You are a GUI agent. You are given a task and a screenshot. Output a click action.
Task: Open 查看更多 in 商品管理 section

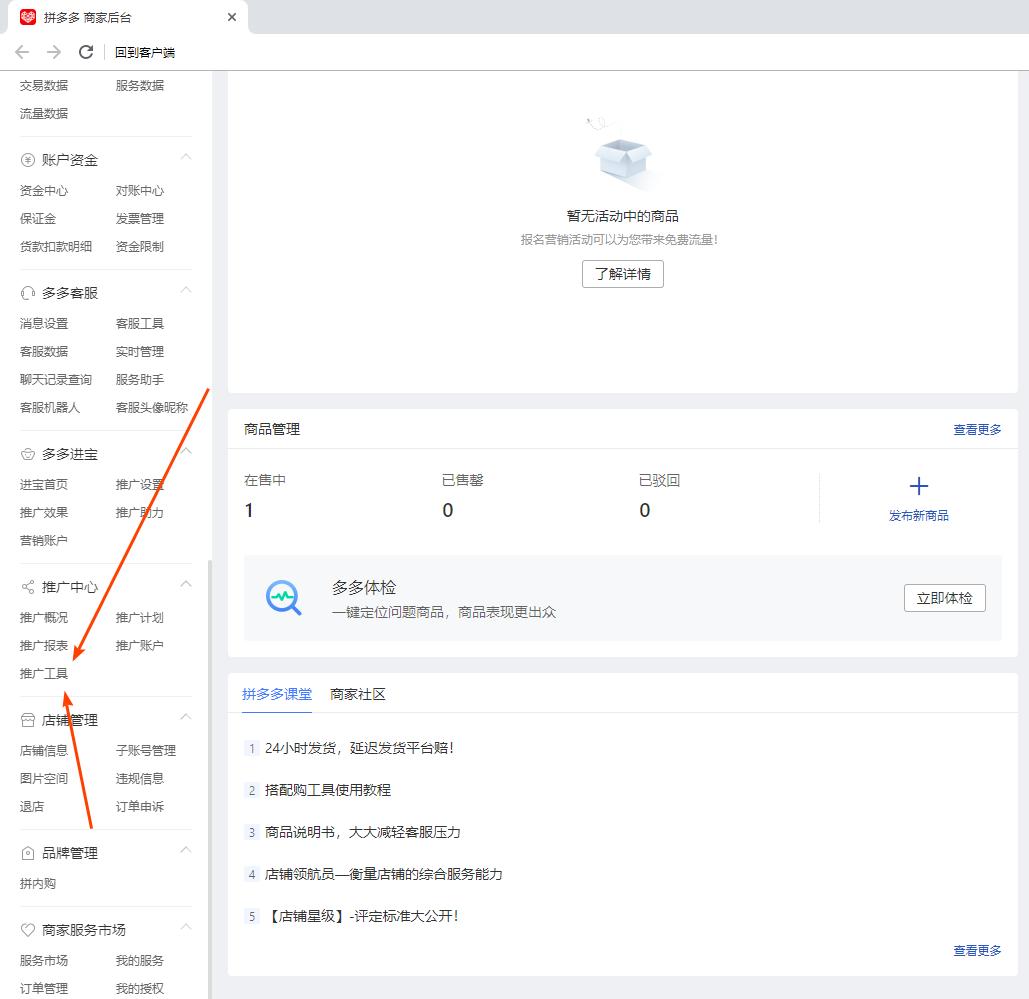tap(976, 428)
